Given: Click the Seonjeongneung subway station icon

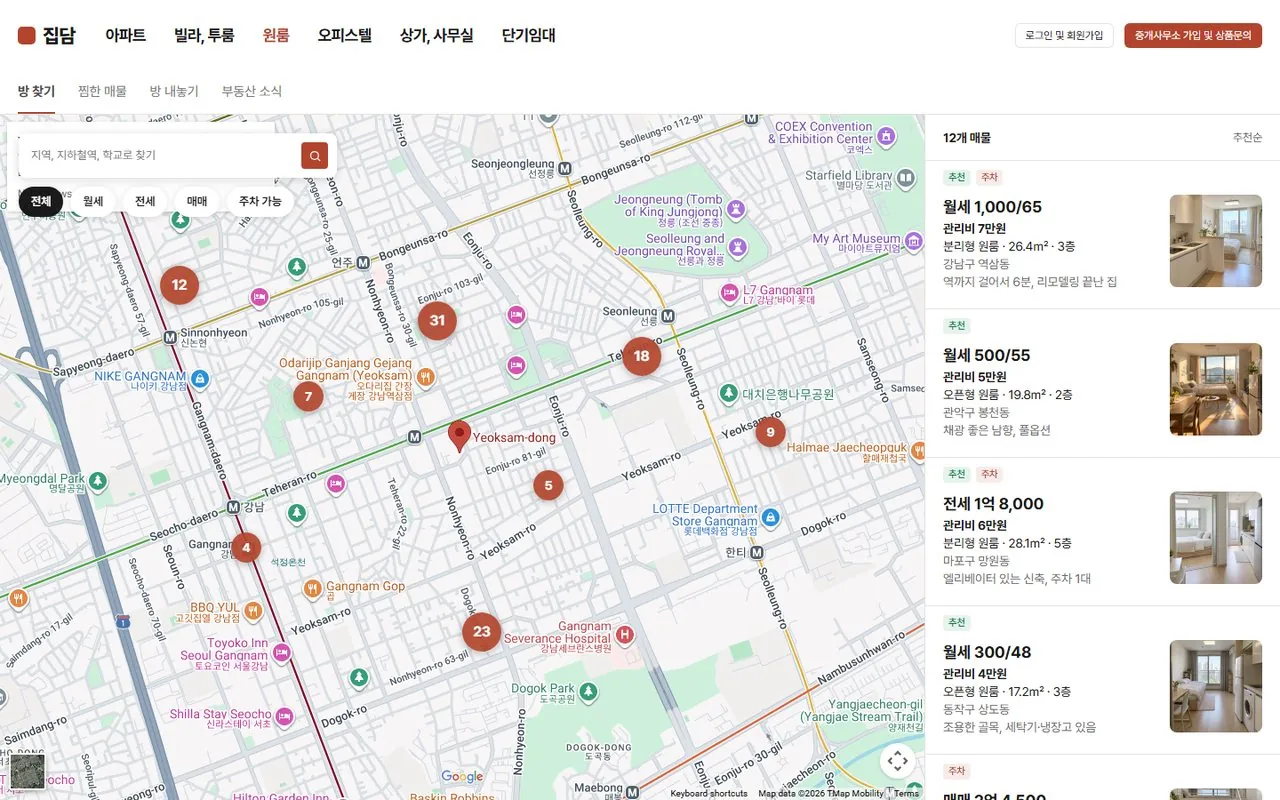Looking at the screenshot, I should (565, 169).
